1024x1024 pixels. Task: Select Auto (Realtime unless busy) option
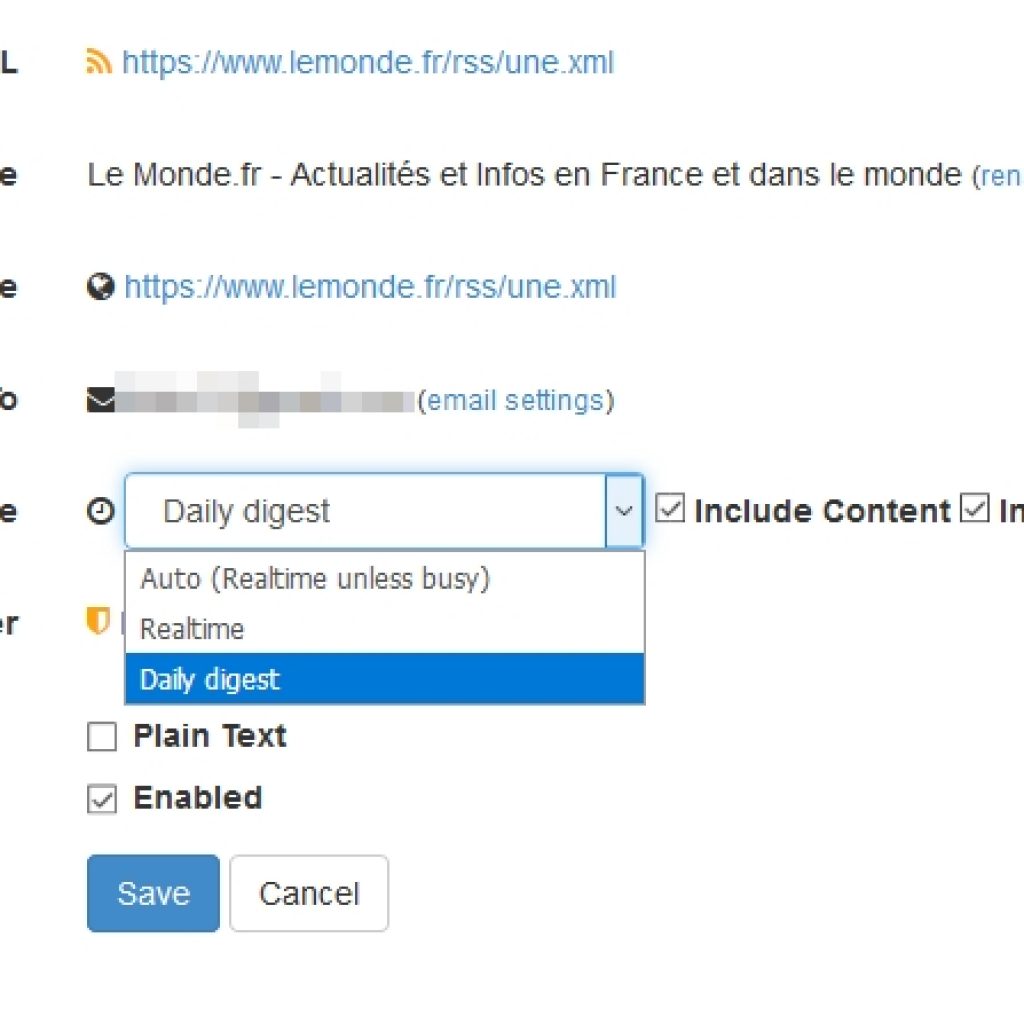click(x=385, y=579)
